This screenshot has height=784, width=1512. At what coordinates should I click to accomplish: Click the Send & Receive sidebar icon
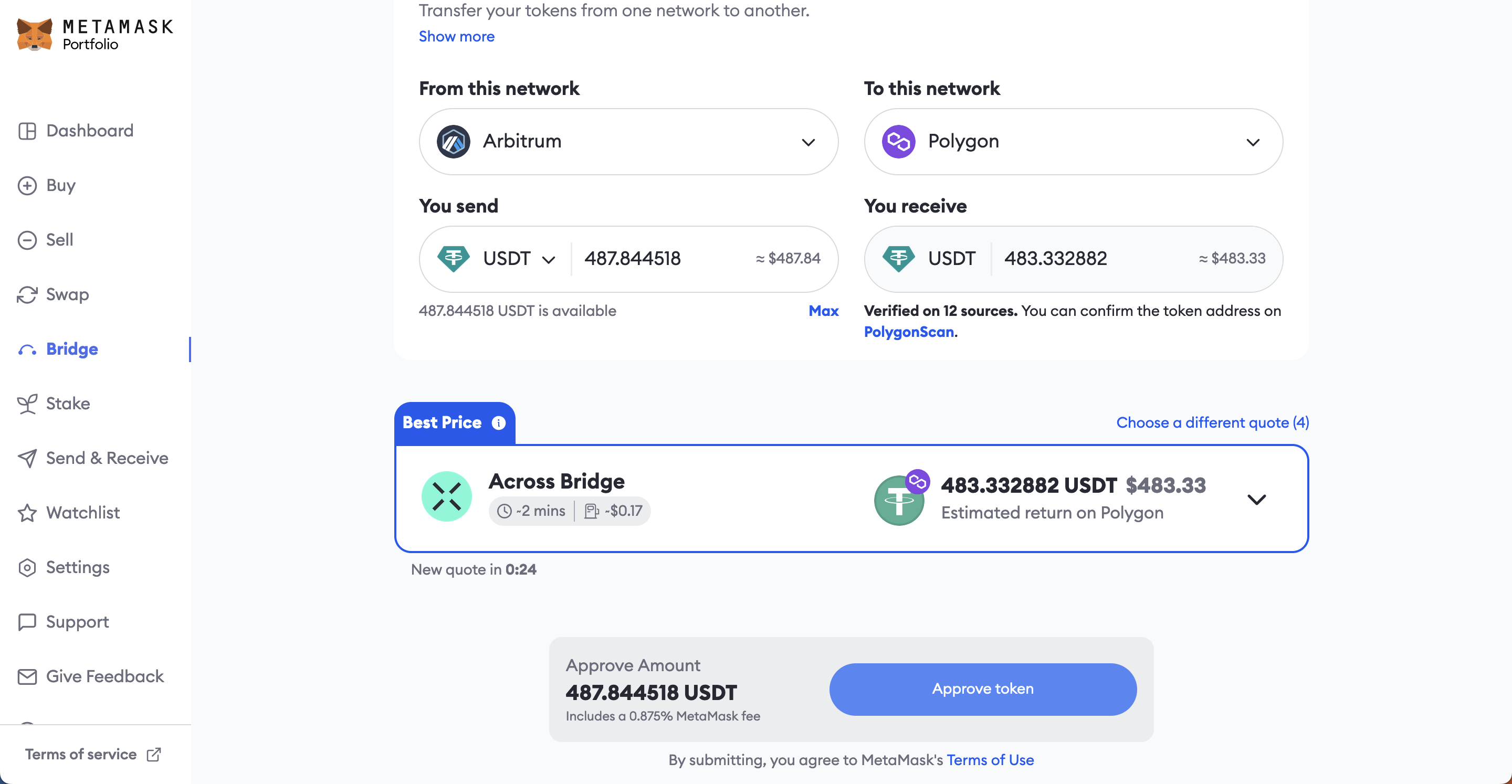click(28, 458)
